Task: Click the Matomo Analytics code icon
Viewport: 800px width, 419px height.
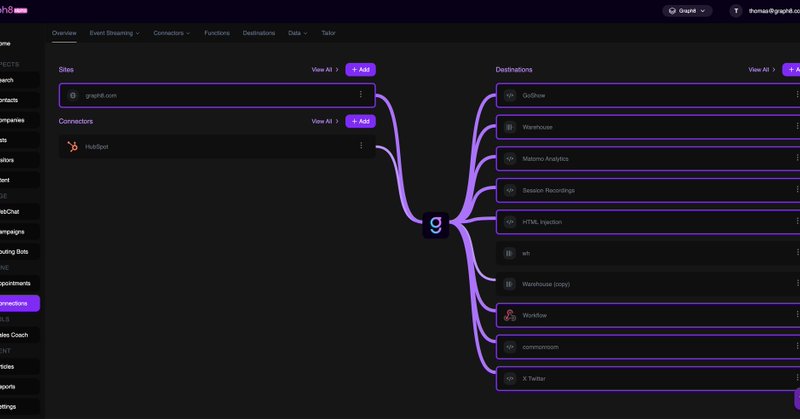Action: [x=509, y=159]
